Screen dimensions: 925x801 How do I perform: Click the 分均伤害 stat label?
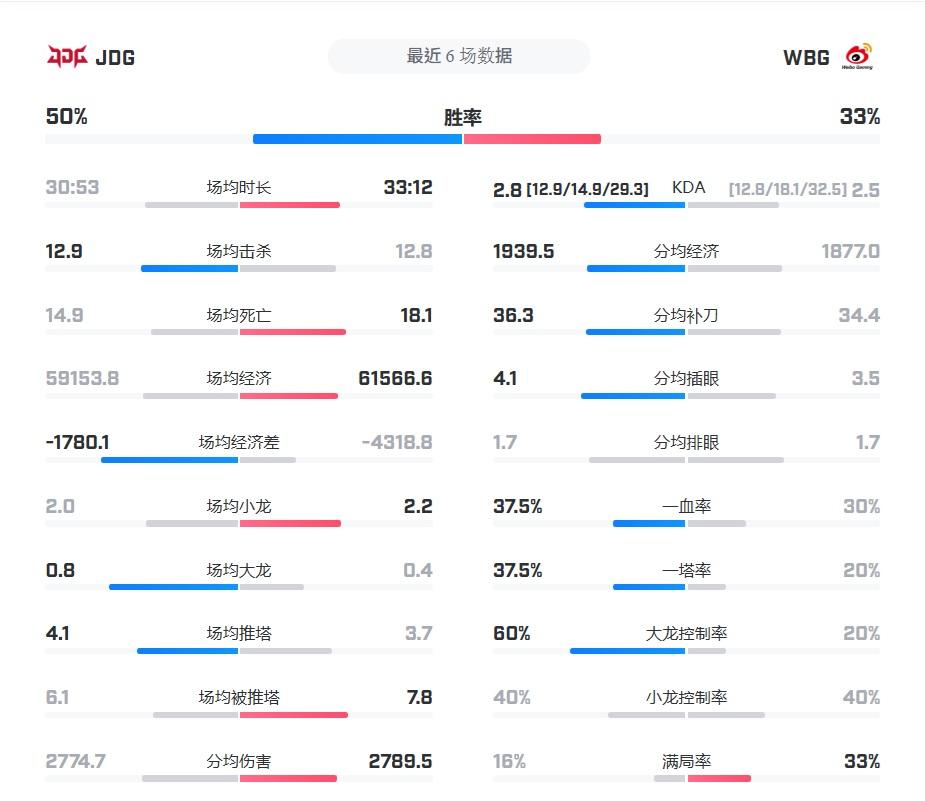[x=239, y=762]
